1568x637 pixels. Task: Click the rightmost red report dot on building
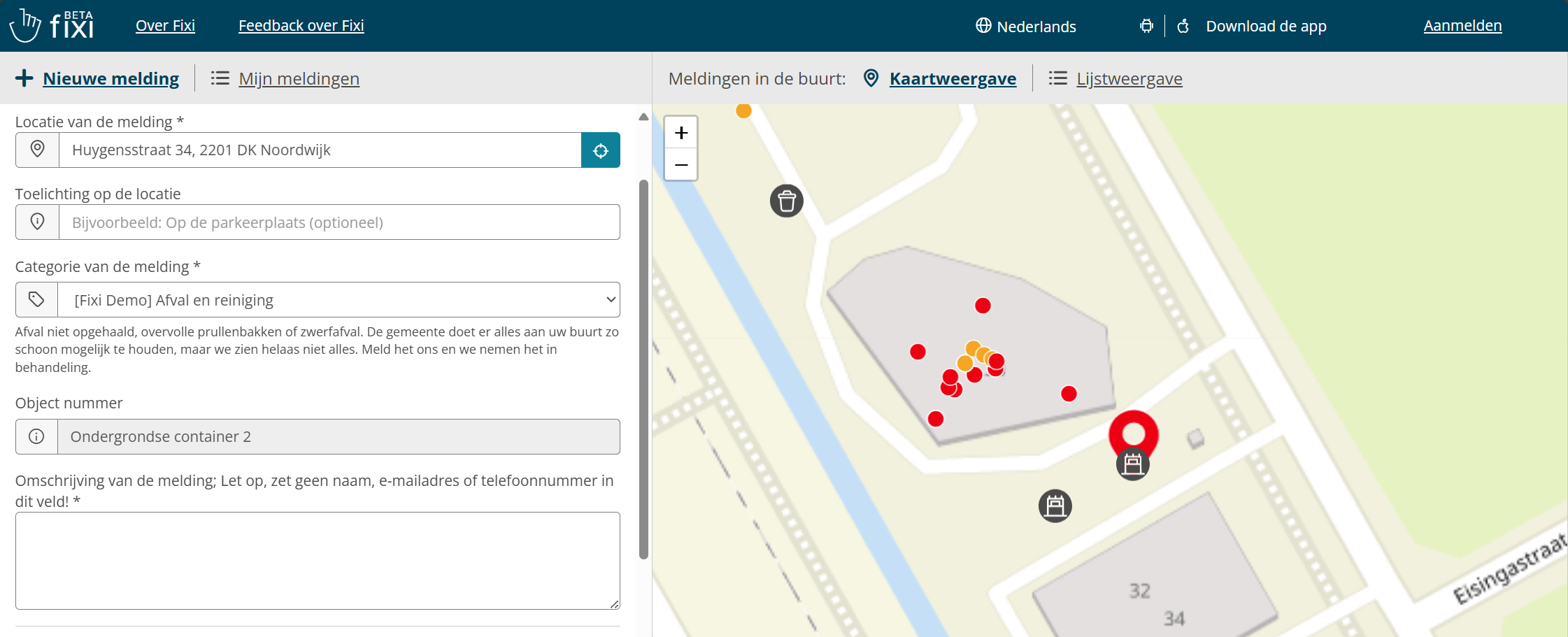[x=1069, y=394]
